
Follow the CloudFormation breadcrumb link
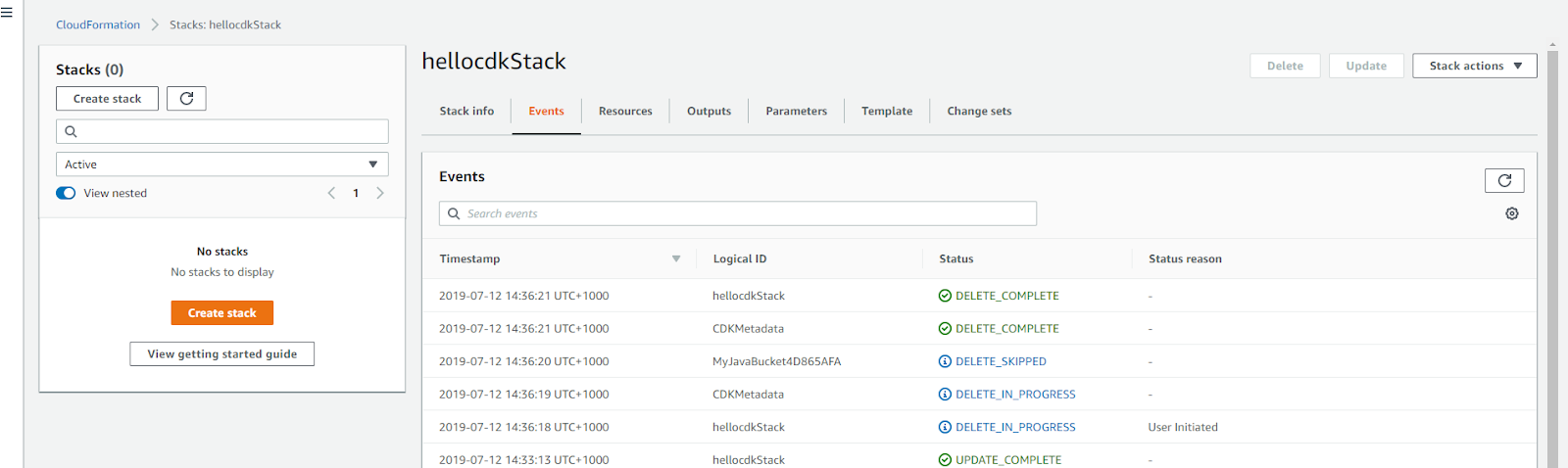click(x=98, y=24)
